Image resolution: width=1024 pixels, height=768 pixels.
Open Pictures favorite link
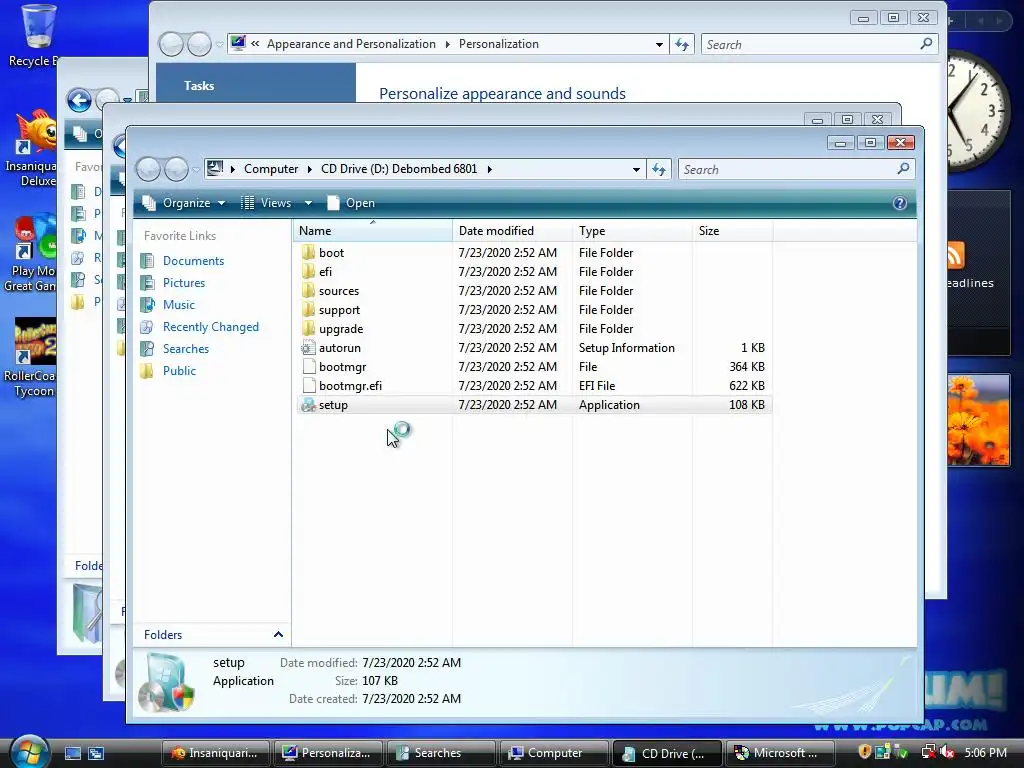click(184, 283)
